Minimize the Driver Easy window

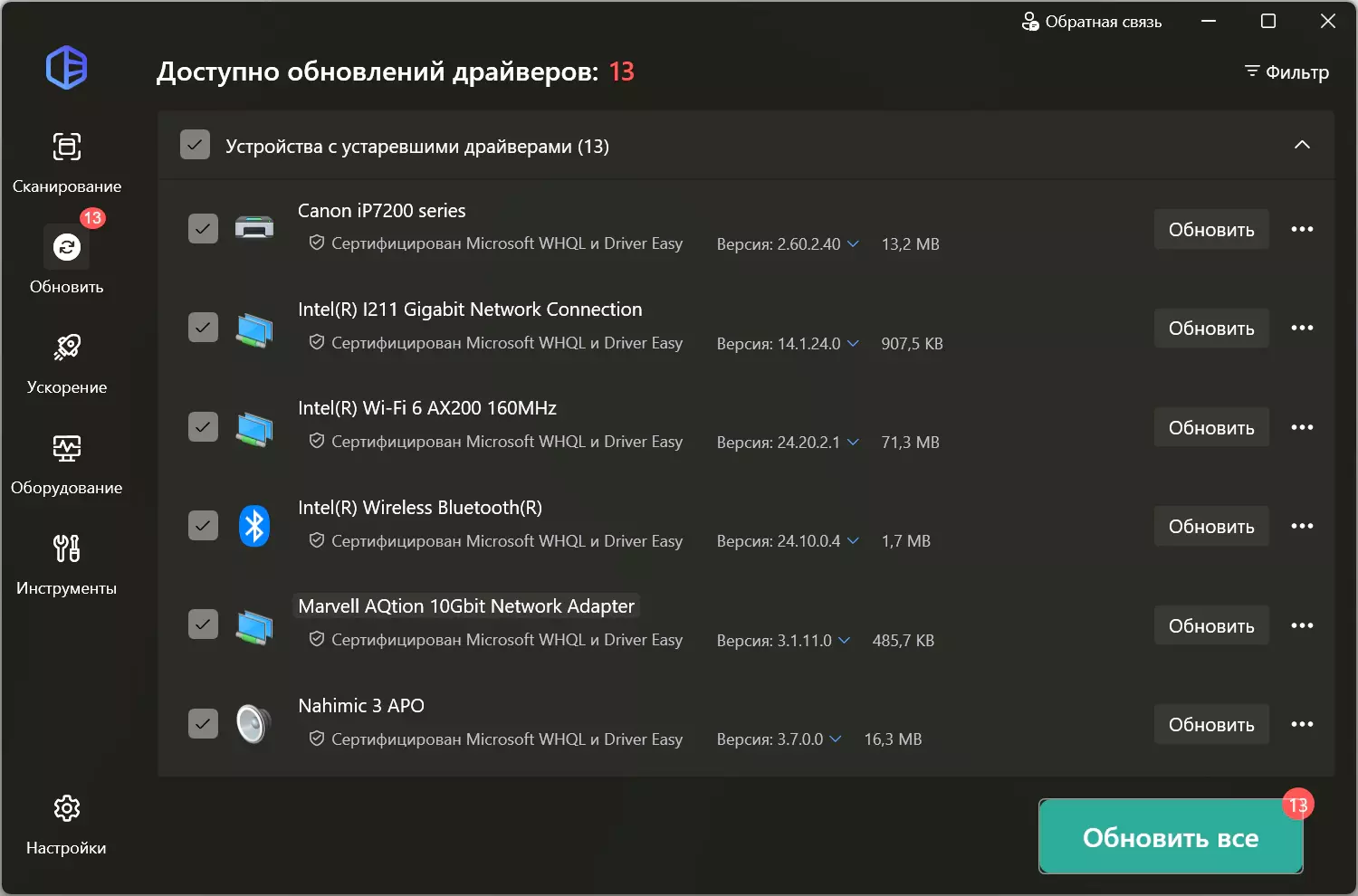pos(1209,21)
